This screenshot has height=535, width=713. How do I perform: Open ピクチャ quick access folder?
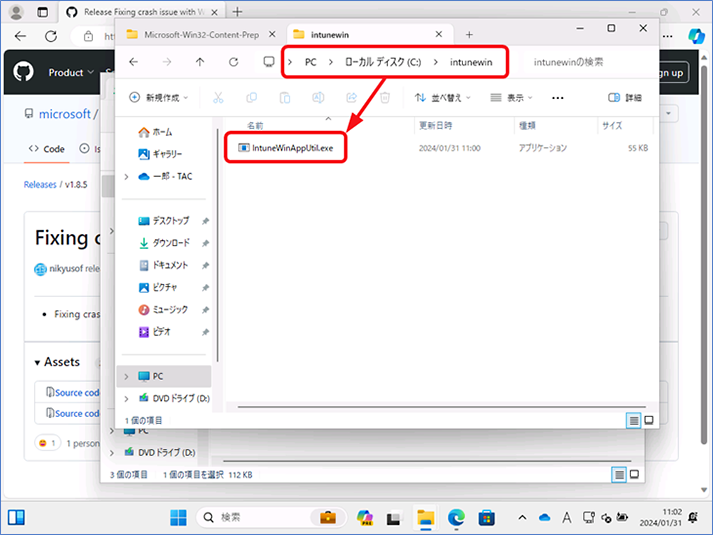coord(158,287)
